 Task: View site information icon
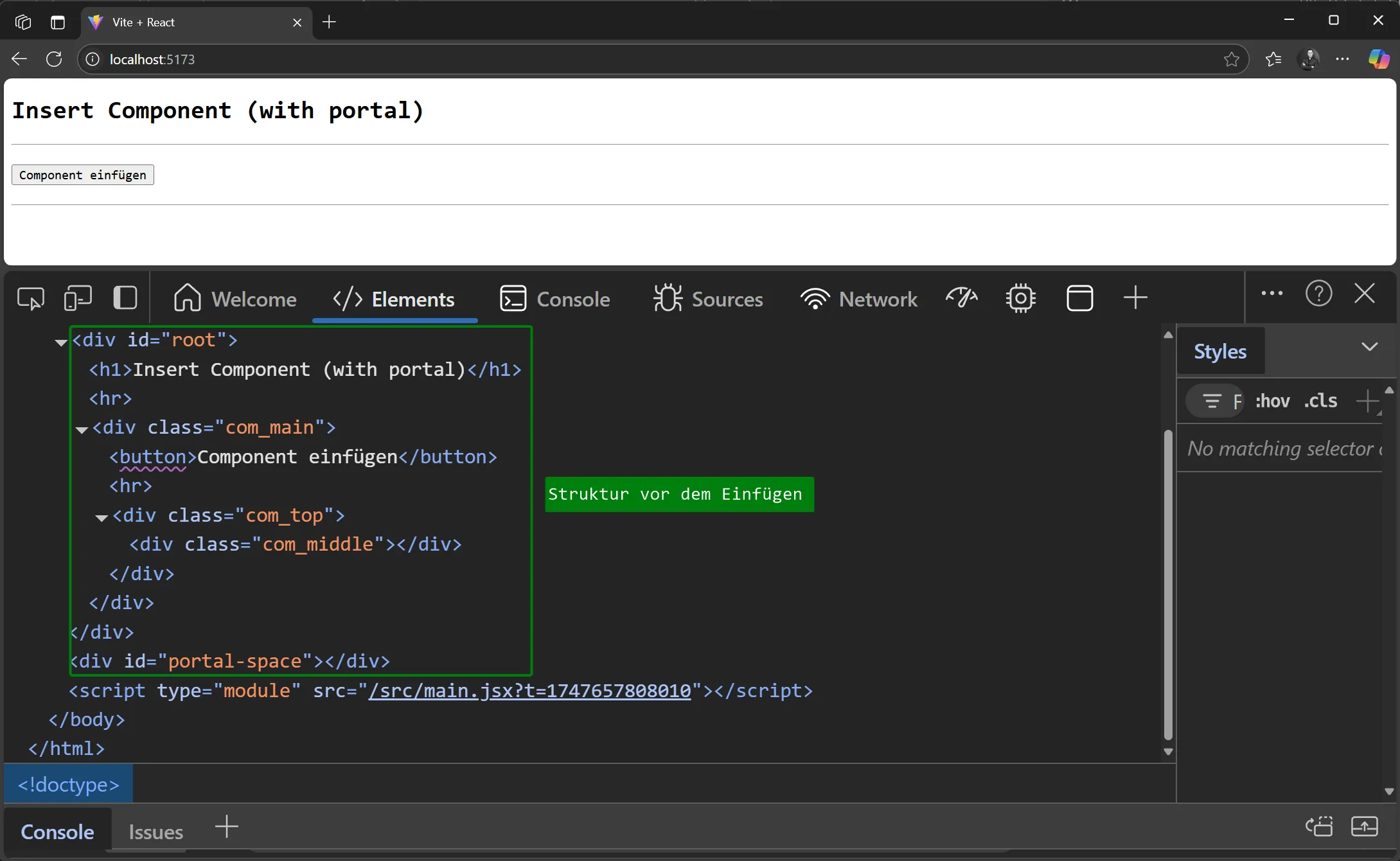click(x=93, y=59)
